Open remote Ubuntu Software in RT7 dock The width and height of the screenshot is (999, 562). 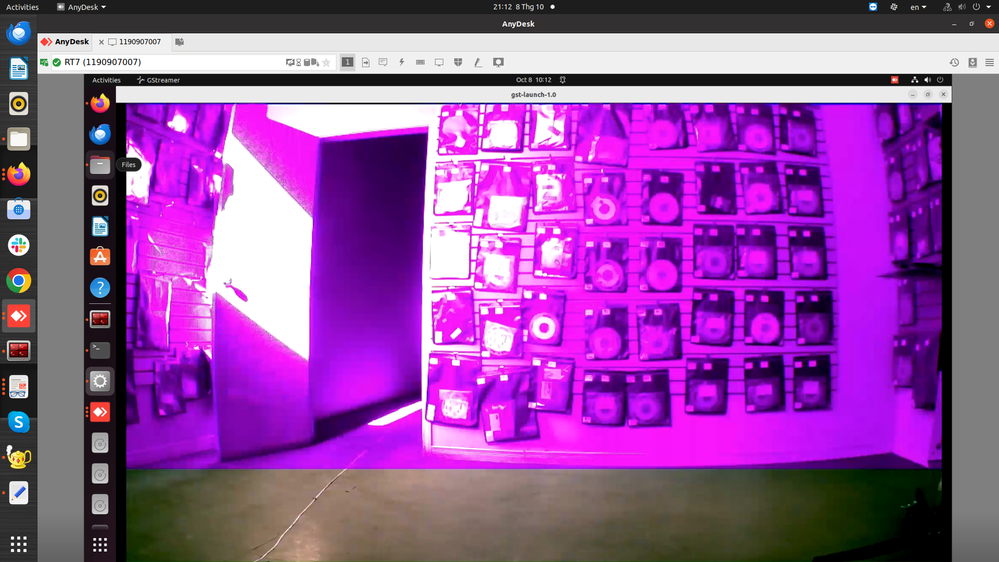click(100, 257)
